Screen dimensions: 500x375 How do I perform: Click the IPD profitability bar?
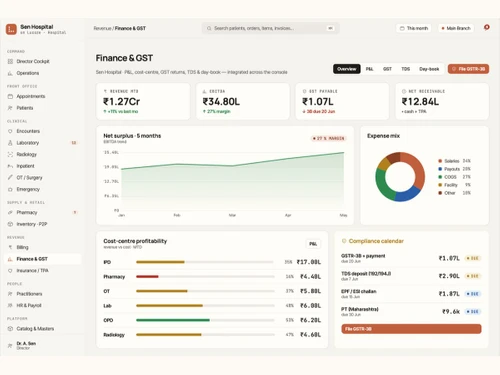click(x=205, y=262)
